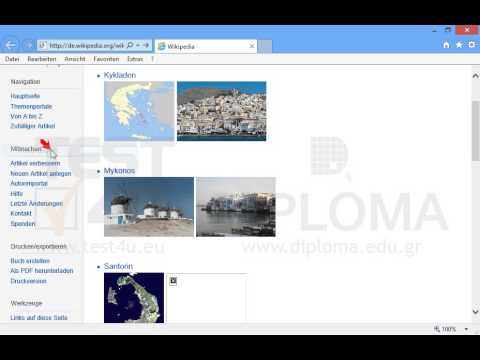Close the Wikipedia tab
This screenshot has height=360, width=480.
(252, 46)
